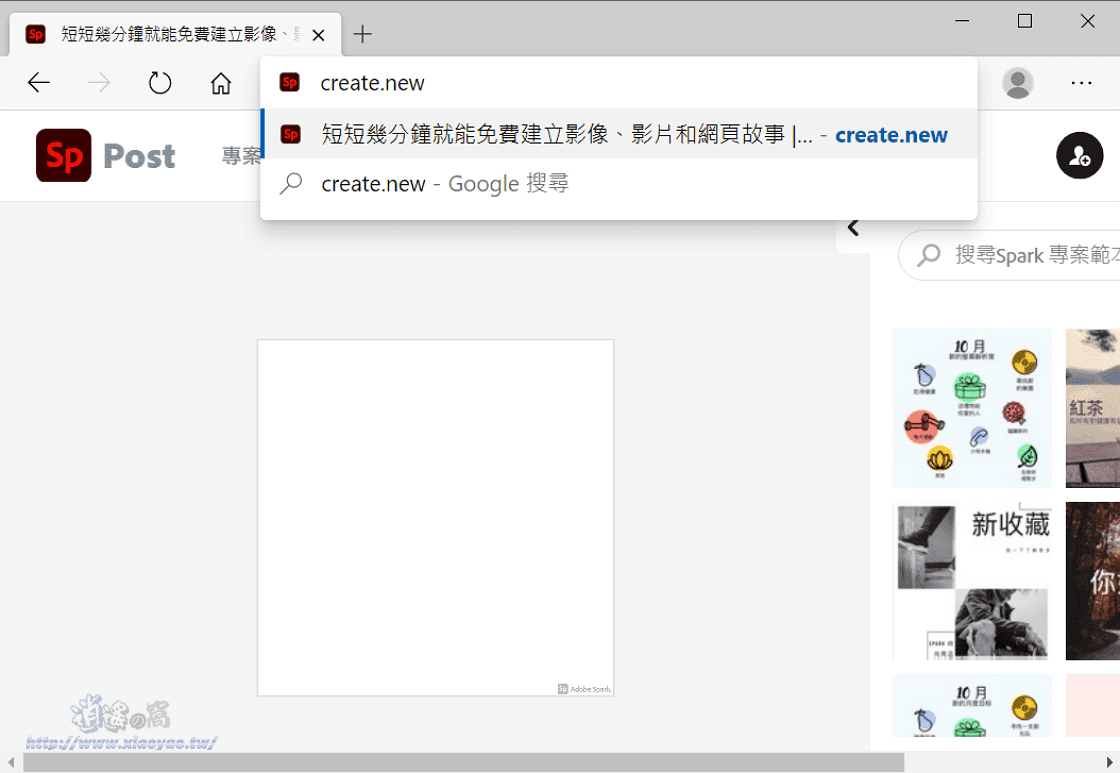
Task: Click the magnifier icon in Spark search
Action: pyautogui.click(x=929, y=255)
